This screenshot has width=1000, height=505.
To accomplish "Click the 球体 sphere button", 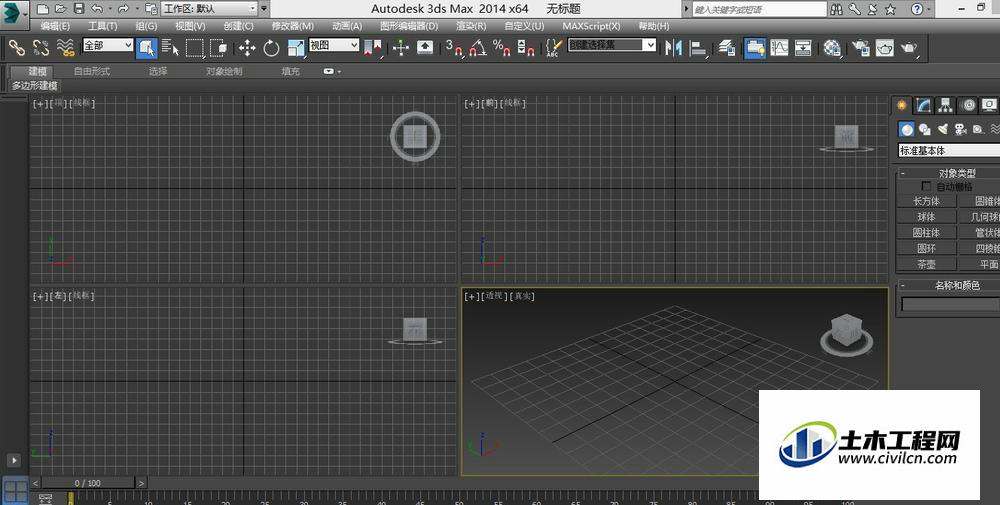I will click(926, 217).
